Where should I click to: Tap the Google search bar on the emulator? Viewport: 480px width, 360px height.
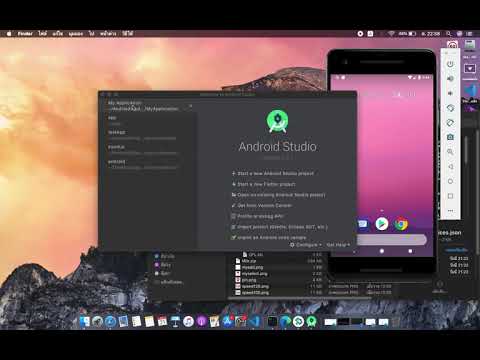392,239
